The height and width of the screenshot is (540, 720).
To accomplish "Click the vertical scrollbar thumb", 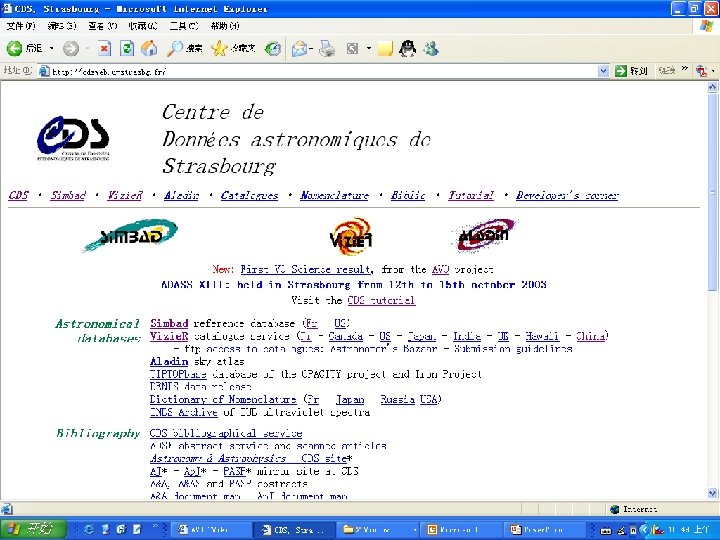I will pos(712,192).
